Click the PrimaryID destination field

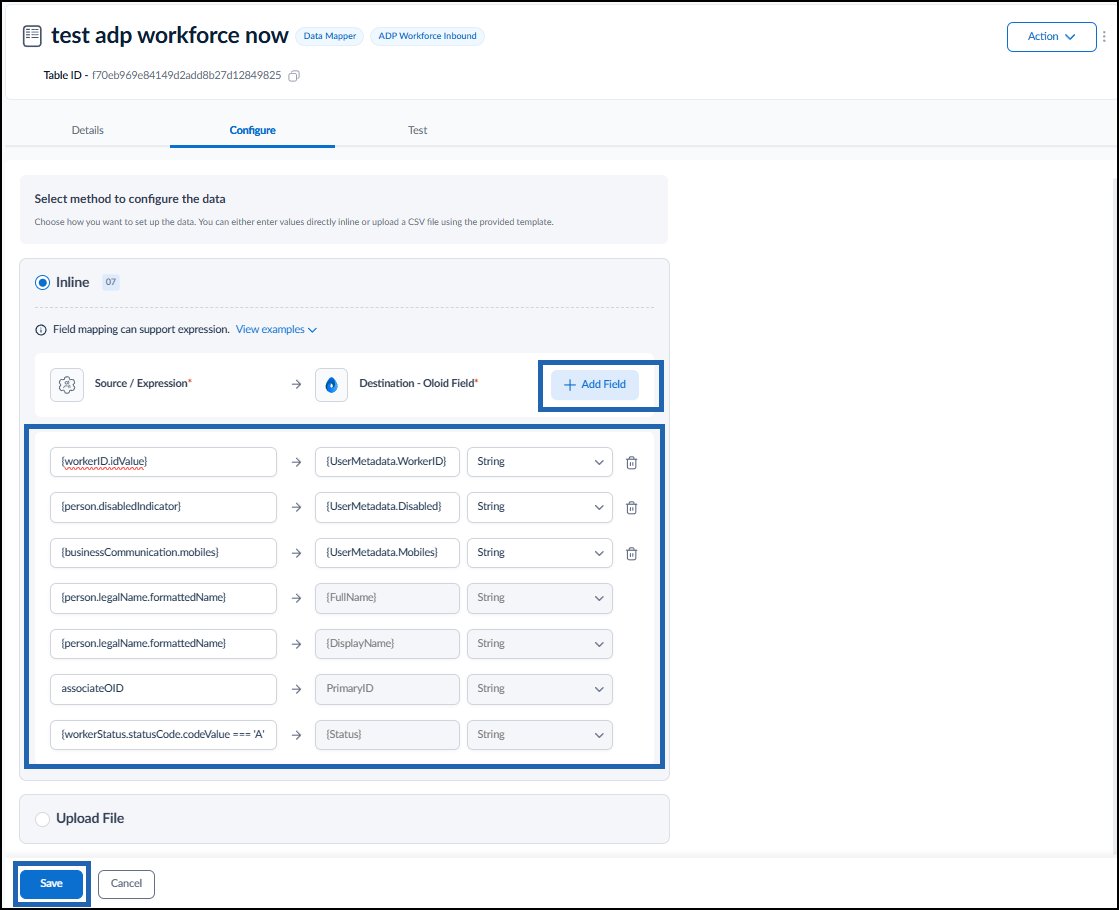387,689
